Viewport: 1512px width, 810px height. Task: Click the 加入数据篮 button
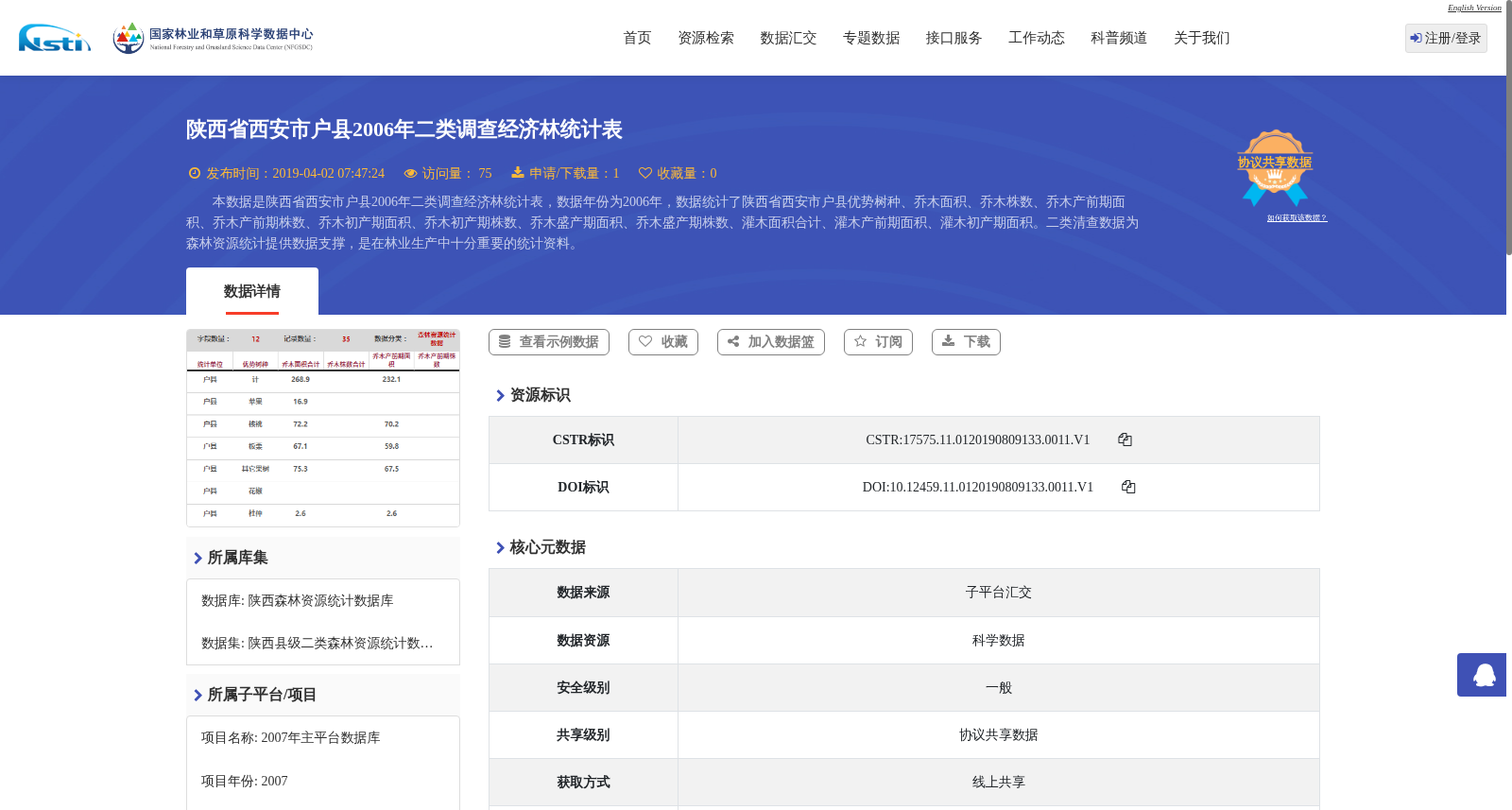click(x=771, y=342)
